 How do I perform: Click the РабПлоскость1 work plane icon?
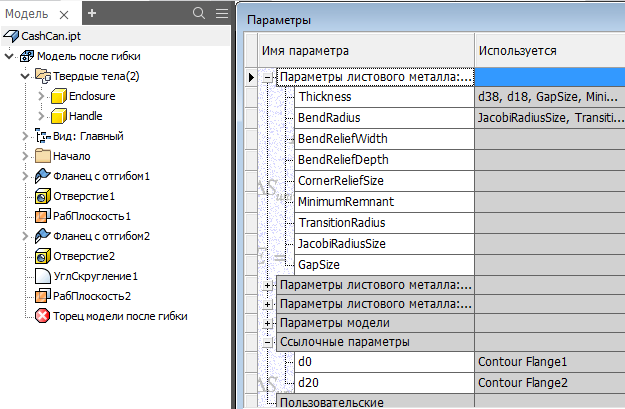pos(43,216)
